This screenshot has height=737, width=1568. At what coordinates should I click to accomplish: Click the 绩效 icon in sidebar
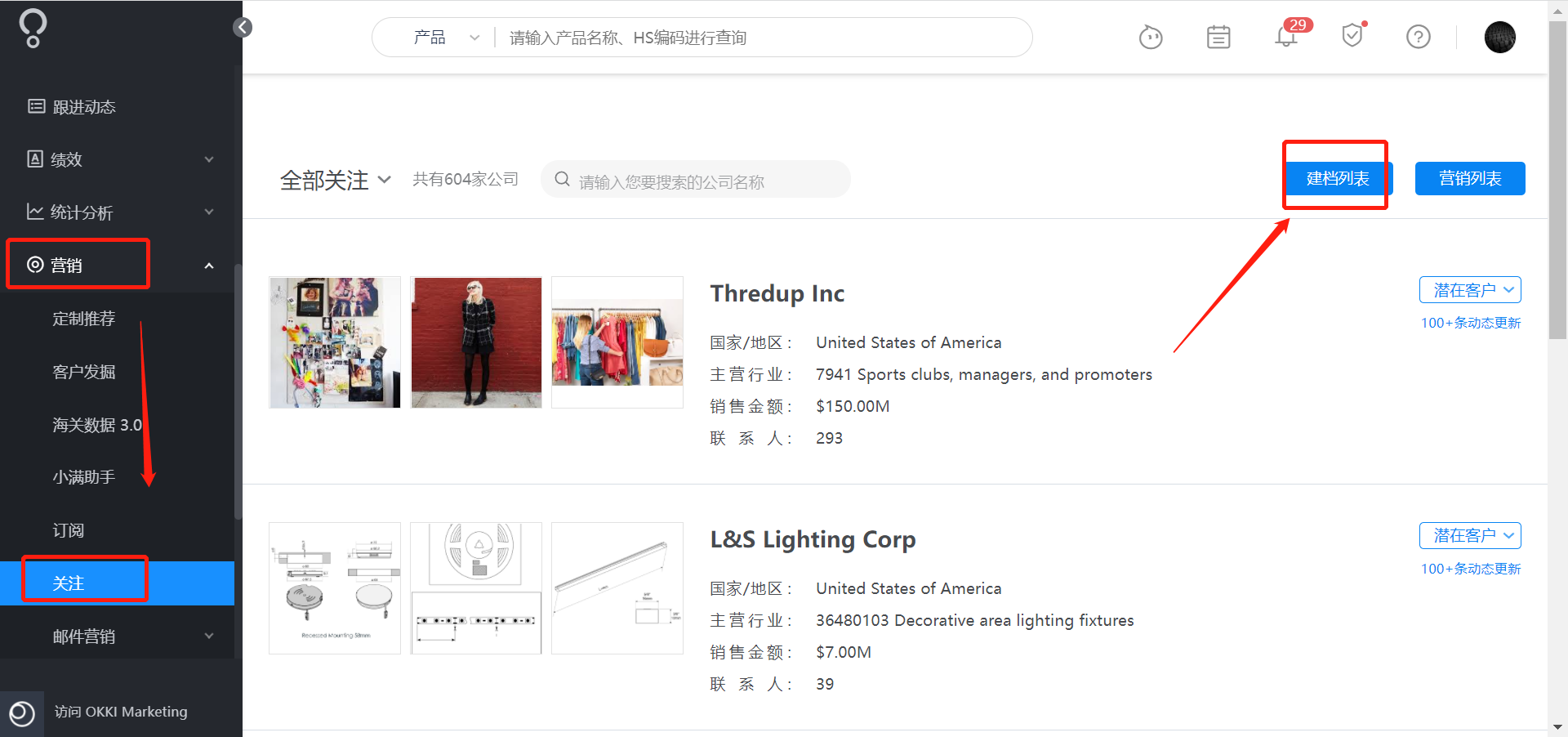pyautogui.click(x=35, y=159)
